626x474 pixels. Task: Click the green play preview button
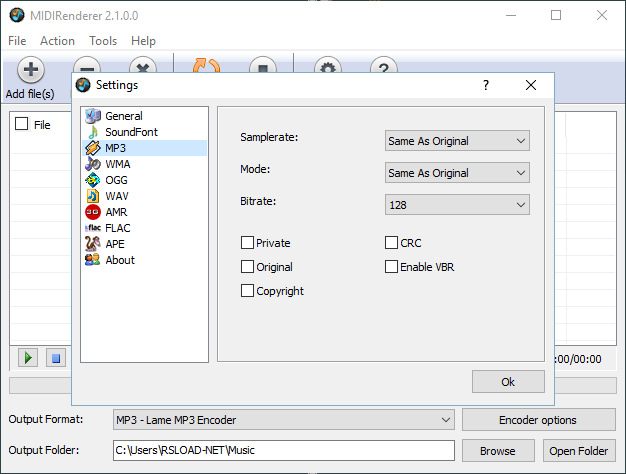28,358
